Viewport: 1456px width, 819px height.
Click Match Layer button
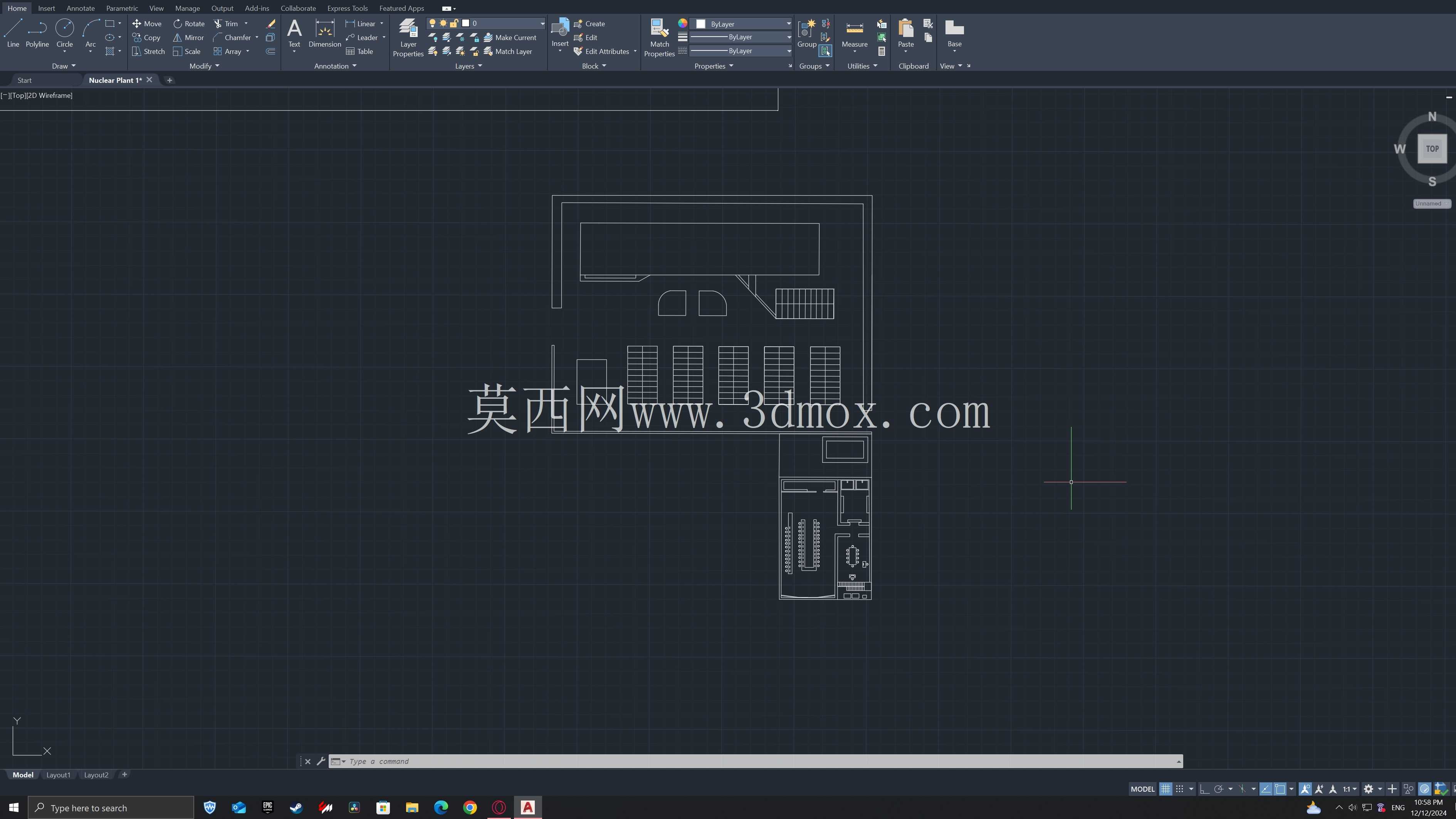507,52
